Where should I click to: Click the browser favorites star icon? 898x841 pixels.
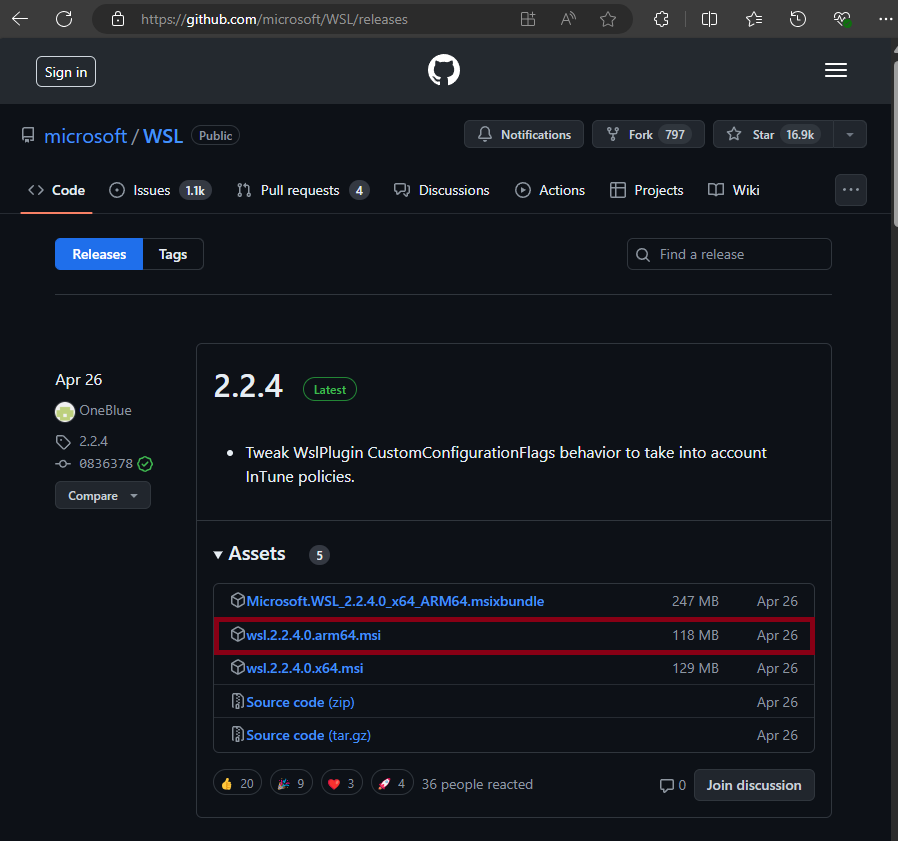(608, 18)
